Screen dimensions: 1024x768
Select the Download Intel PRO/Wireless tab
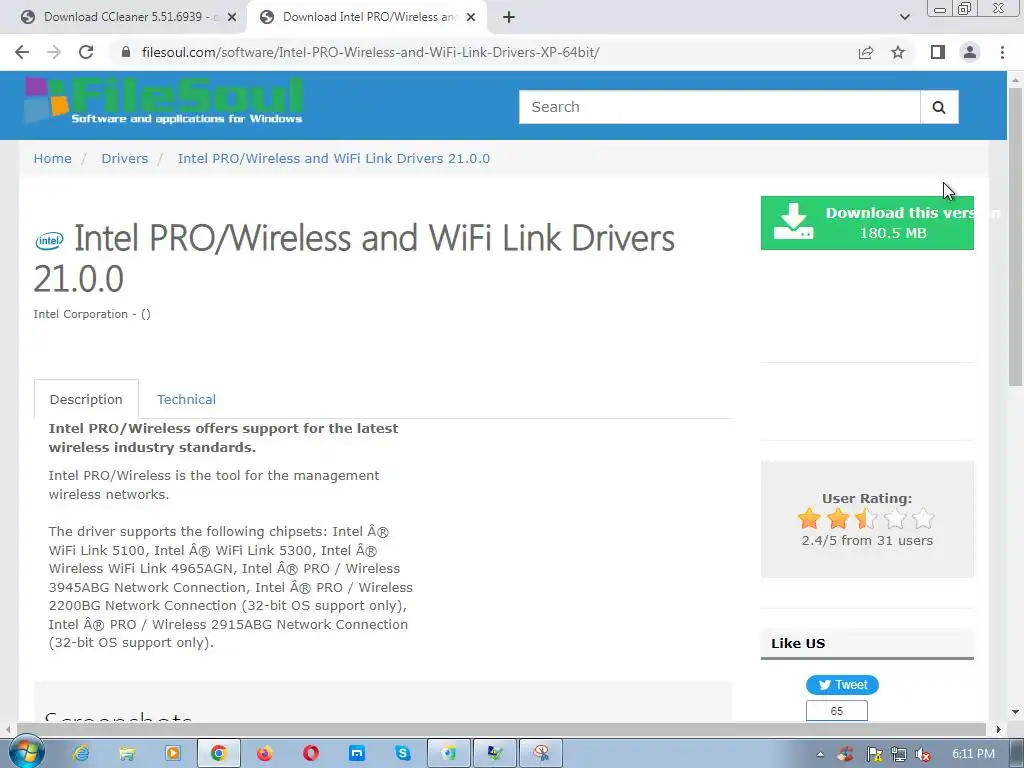[367, 17]
